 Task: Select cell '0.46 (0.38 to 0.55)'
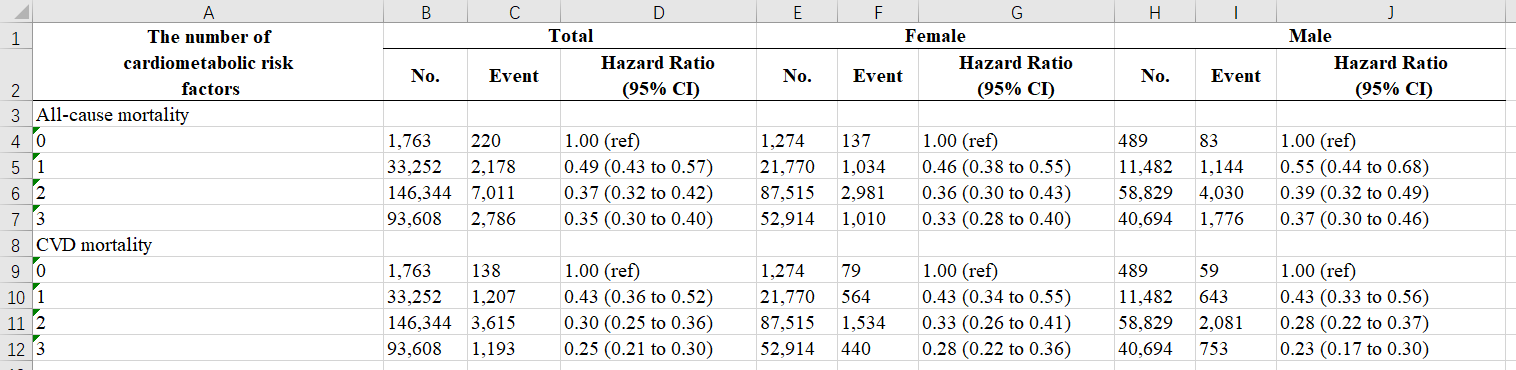1016,166
